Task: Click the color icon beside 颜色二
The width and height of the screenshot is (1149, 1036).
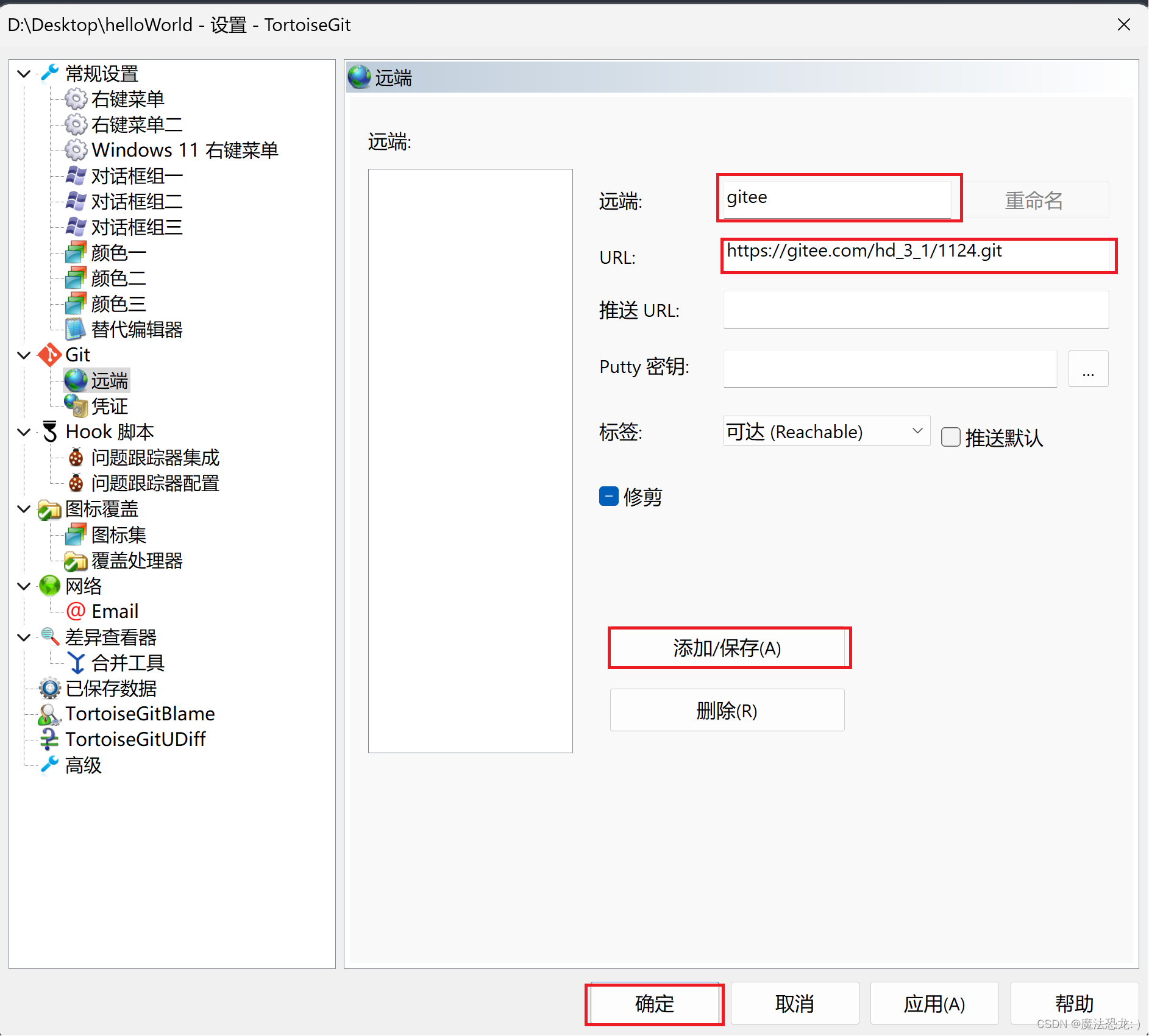Action: tap(76, 278)
